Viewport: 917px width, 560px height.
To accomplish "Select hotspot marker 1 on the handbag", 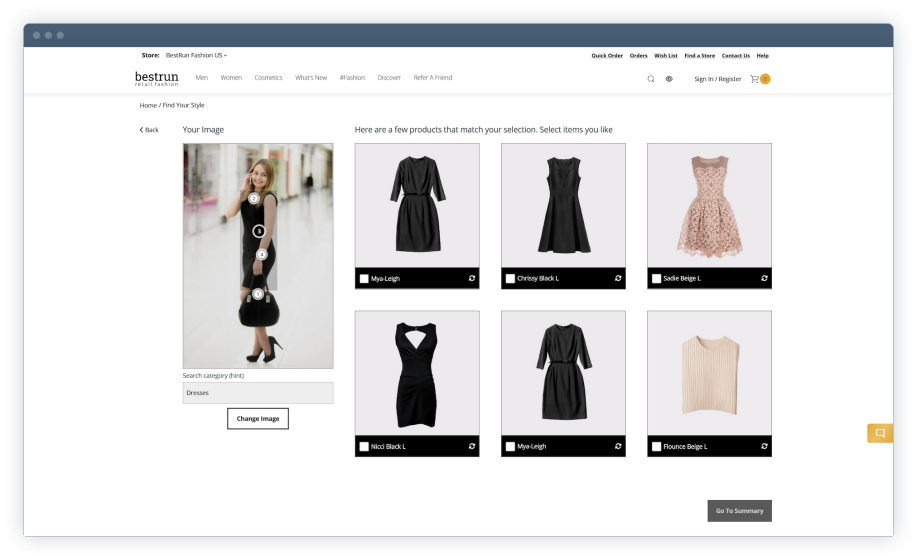I will point(258,294).
